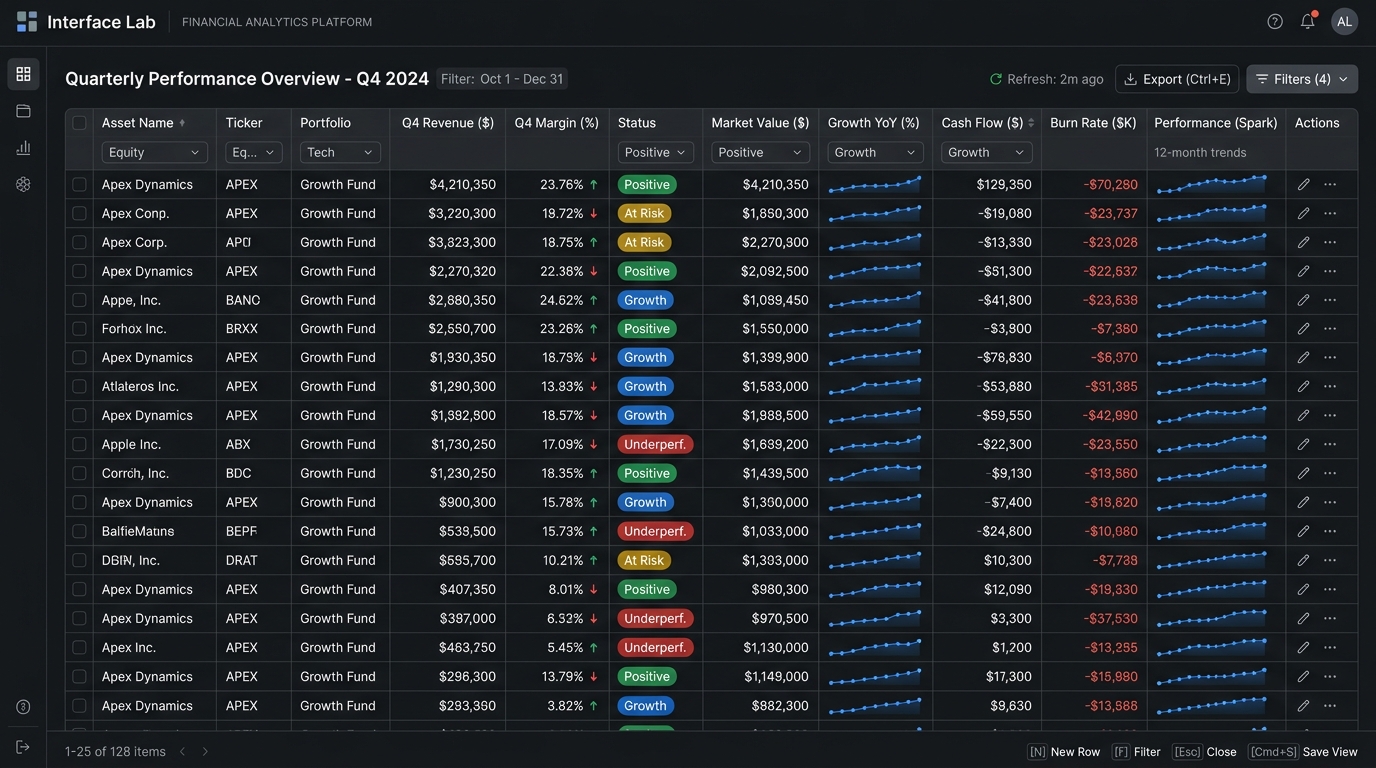This screenshot has width=1376, height=768.
Task: Open help from top bar question icon
Action: point(1275,22)
